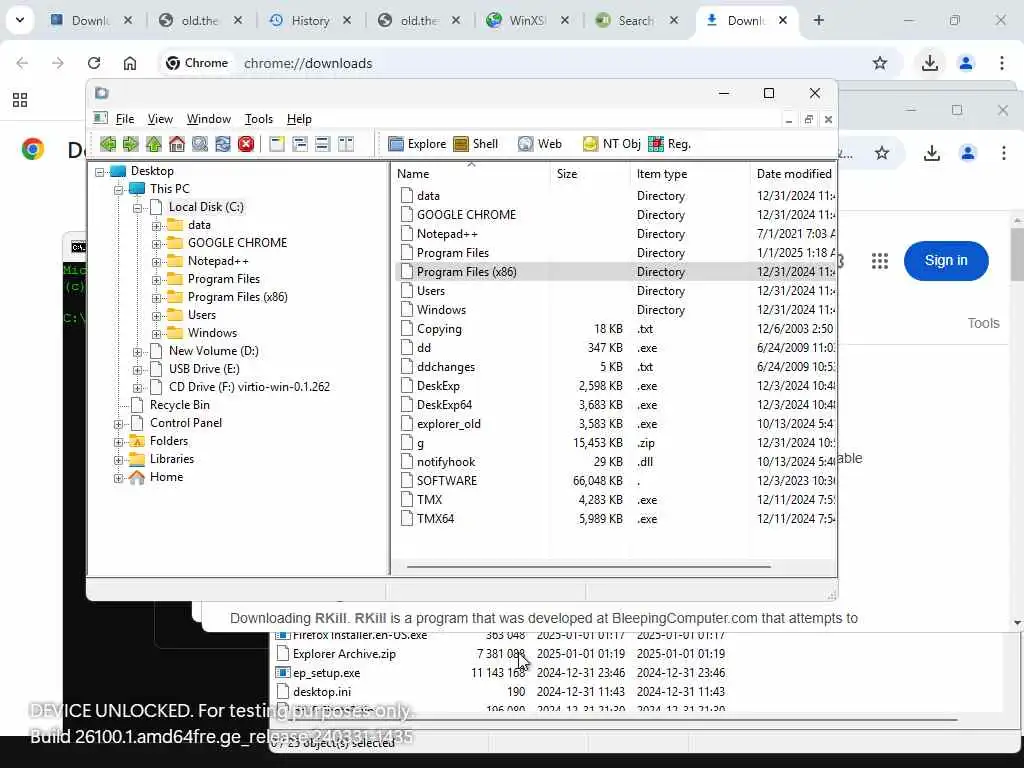Screen dimensions: 1024x768
Task: Expand the data folder in tree
Action: [157, 226]
